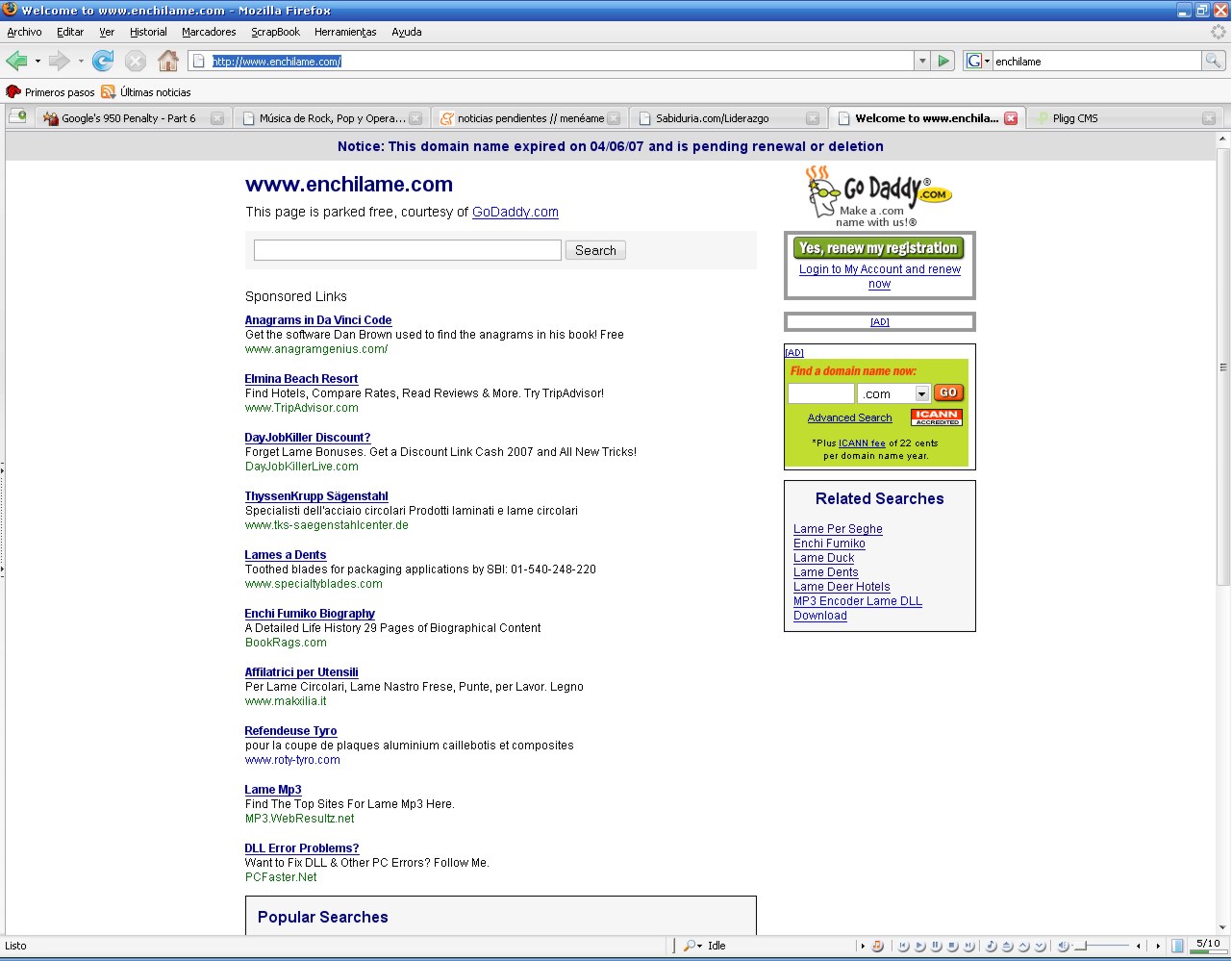Click the search magnifier icon in search box
The image size is (1232, 961).
pyautogui.click(x=1214, y=62)
